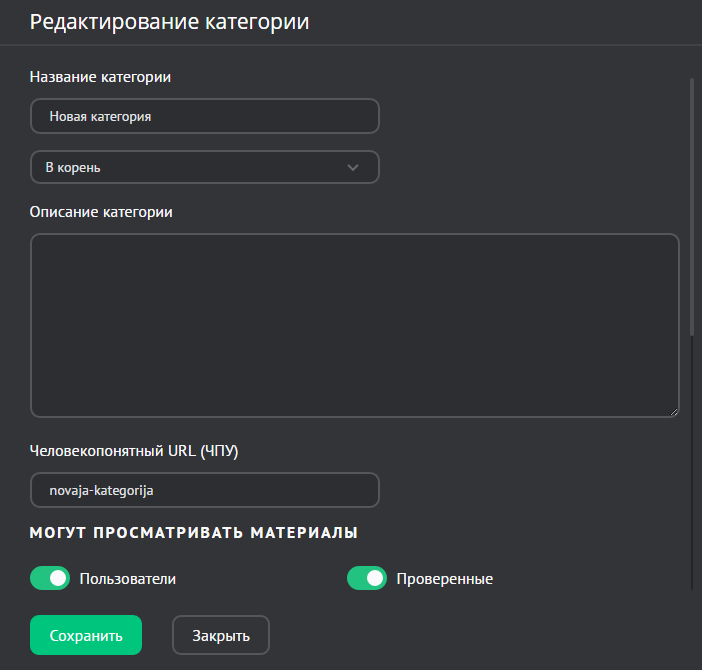Click the resize handle of description textarea
The width and height of the screenshot is (702, 670).
674,410
